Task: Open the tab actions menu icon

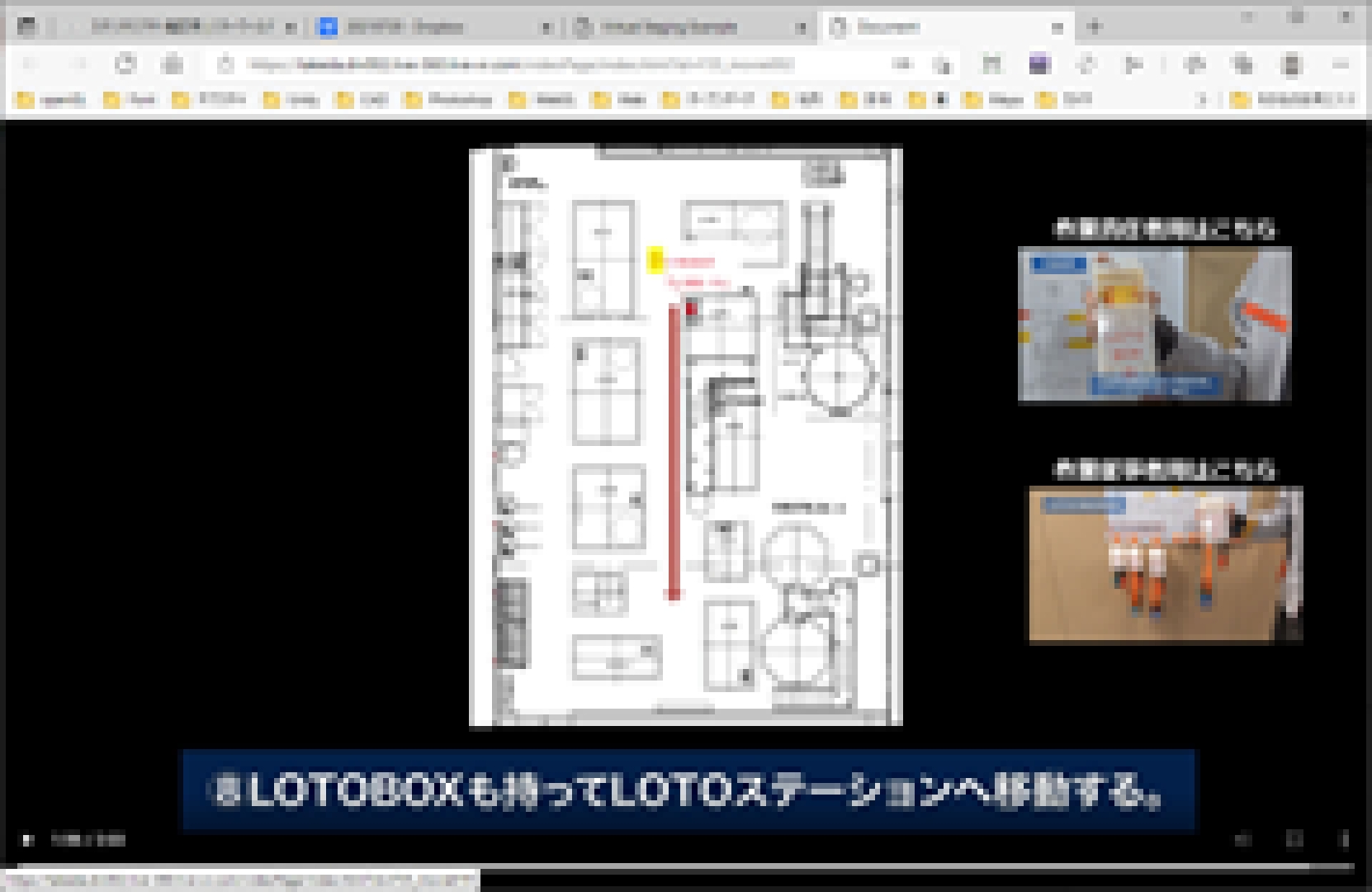Action: [x=27, y=27]
